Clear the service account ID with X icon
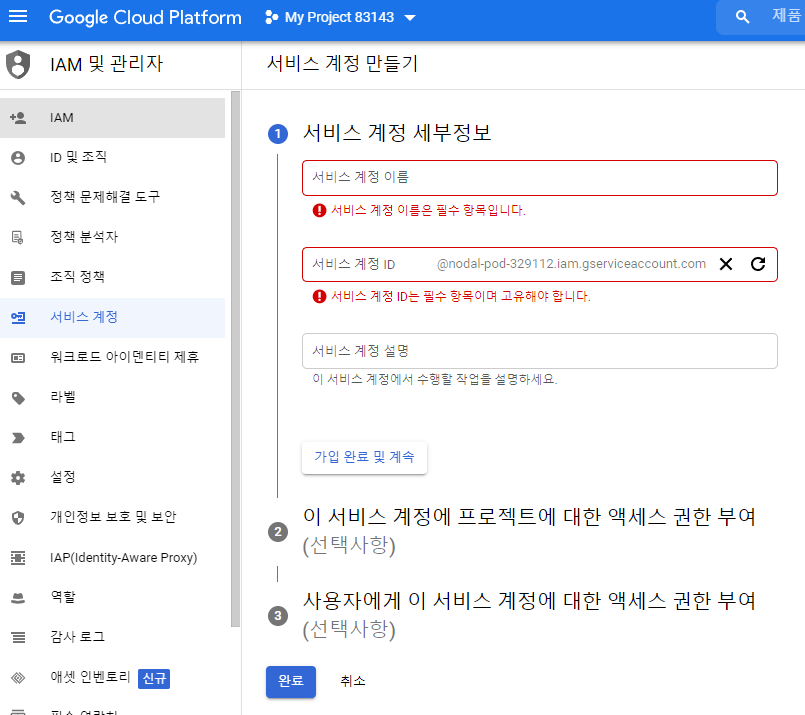The width and height of the screenshot is (805, 715). (725, 264)
